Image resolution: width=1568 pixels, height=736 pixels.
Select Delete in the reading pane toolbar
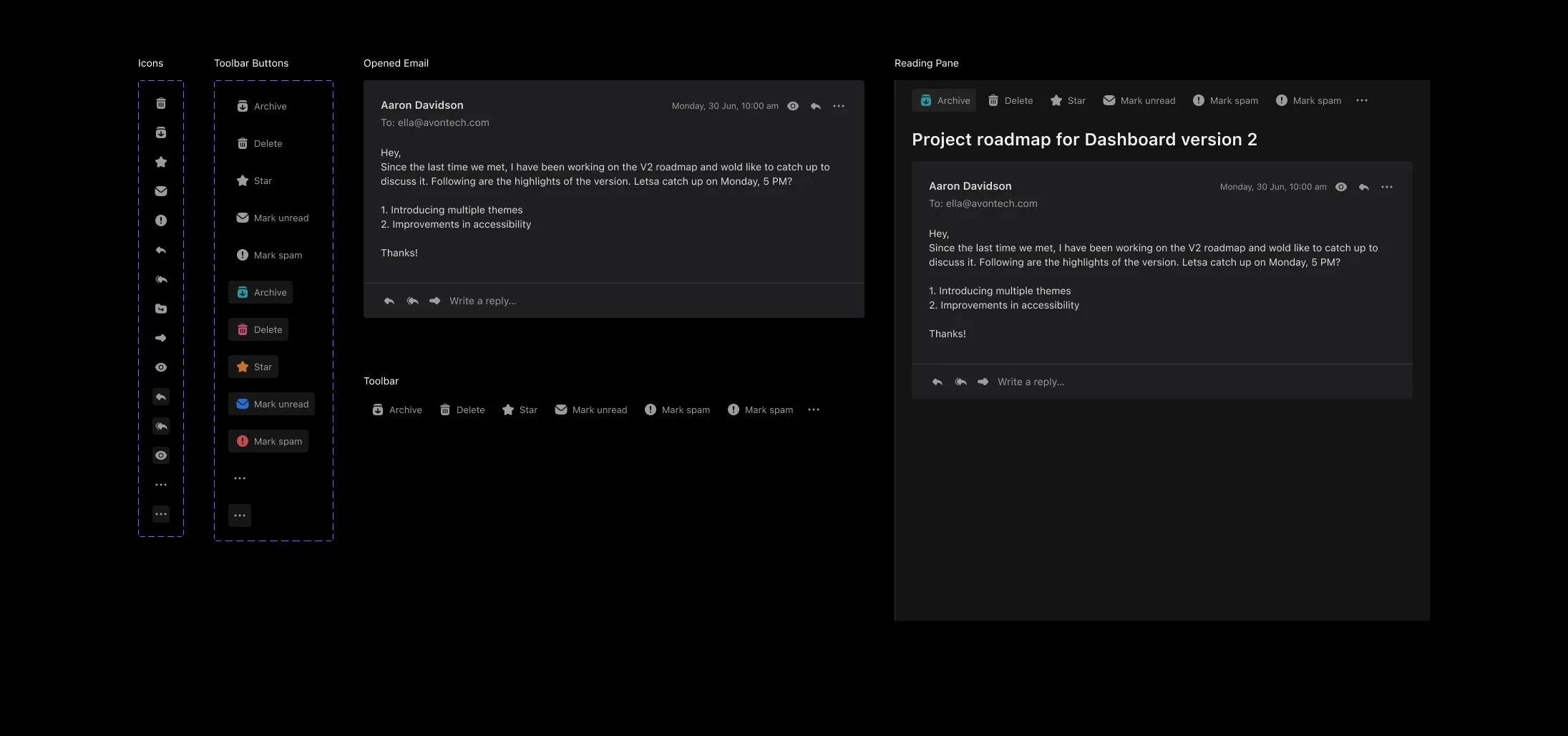[x=1010, y=100]
